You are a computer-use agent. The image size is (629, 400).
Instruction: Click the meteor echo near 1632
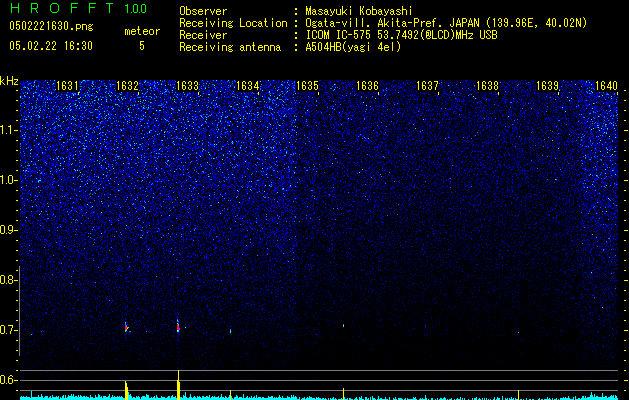point(126,327)
